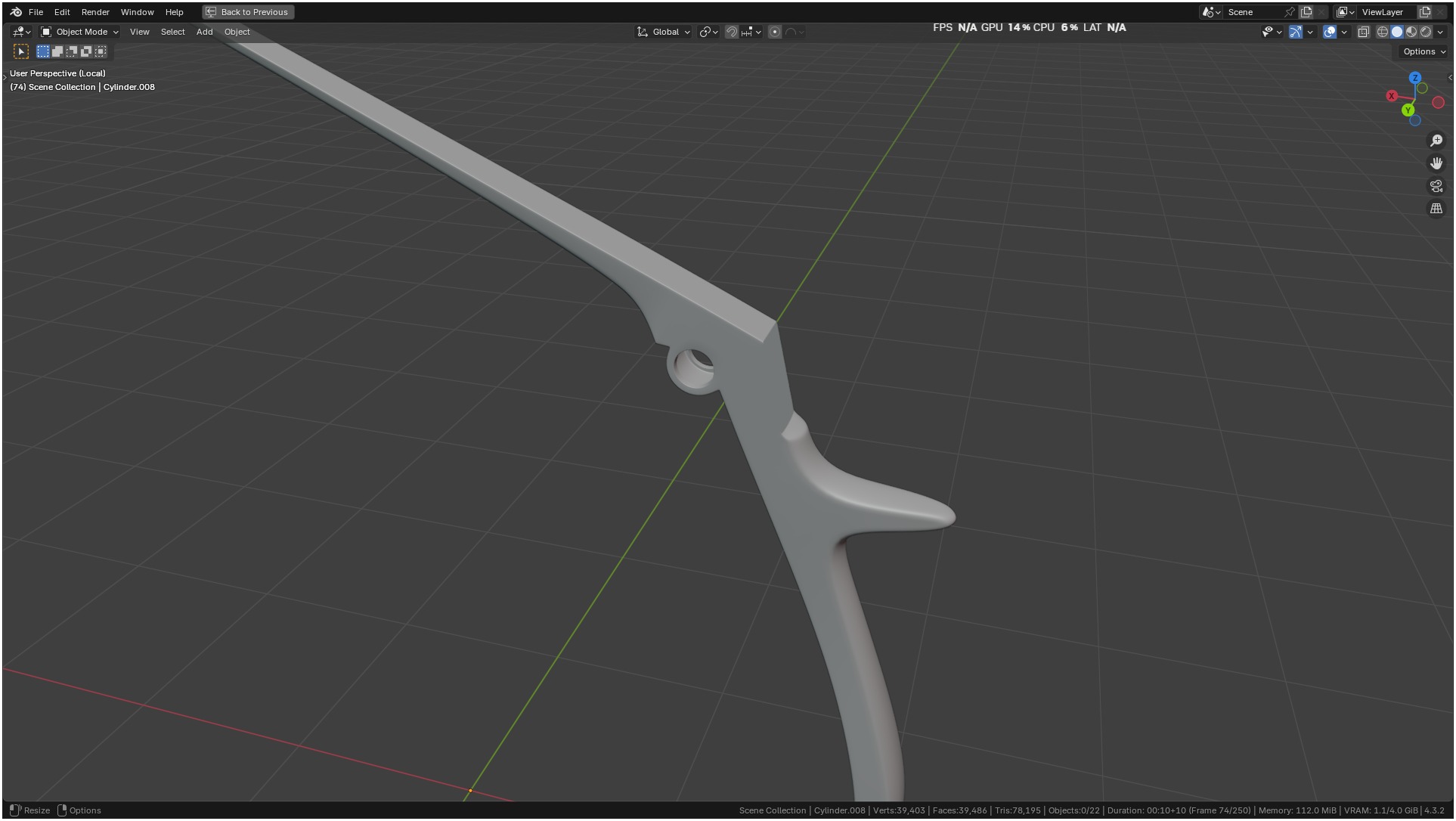The height and width of the screenshot is (821, 1456).
Task: Switch to Solid viewport shading
Action: 1397,32
